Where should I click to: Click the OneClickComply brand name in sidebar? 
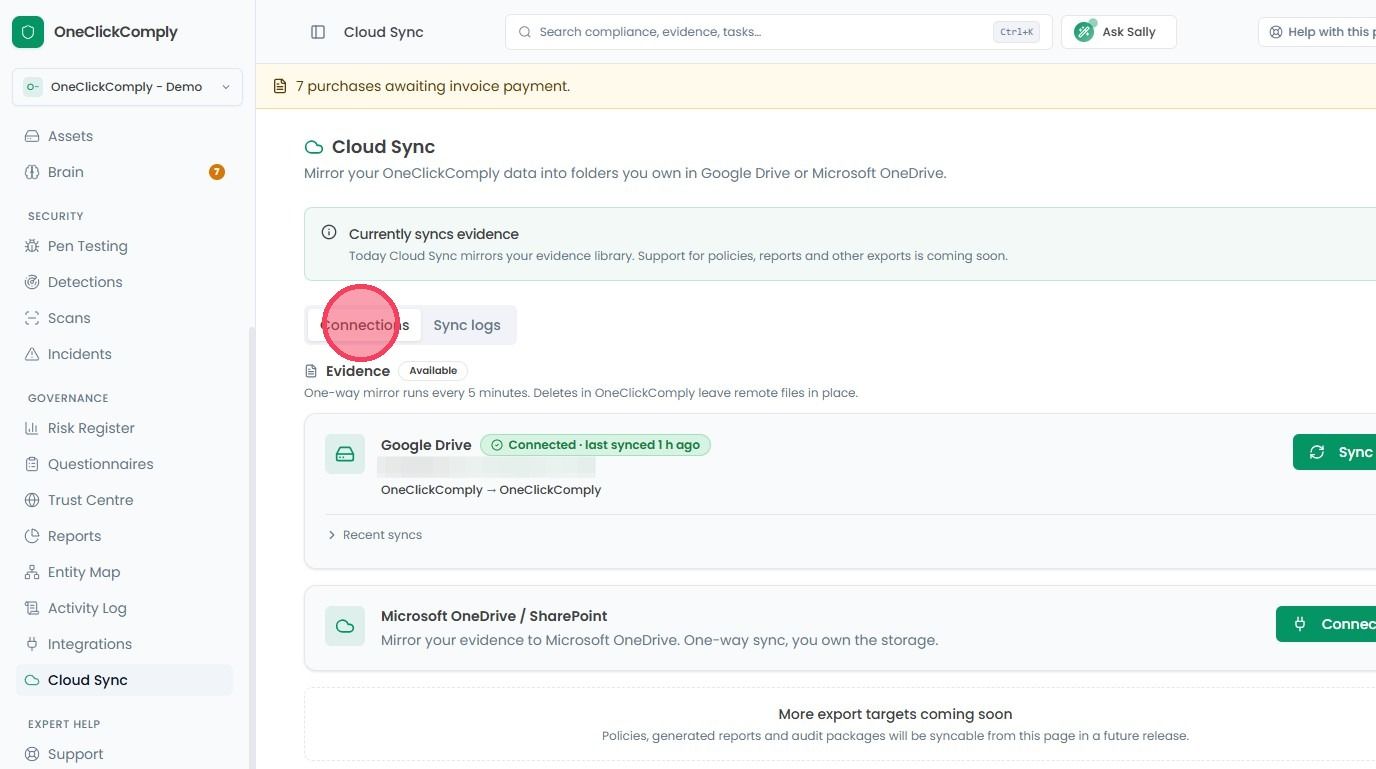(x=116, y=32)
